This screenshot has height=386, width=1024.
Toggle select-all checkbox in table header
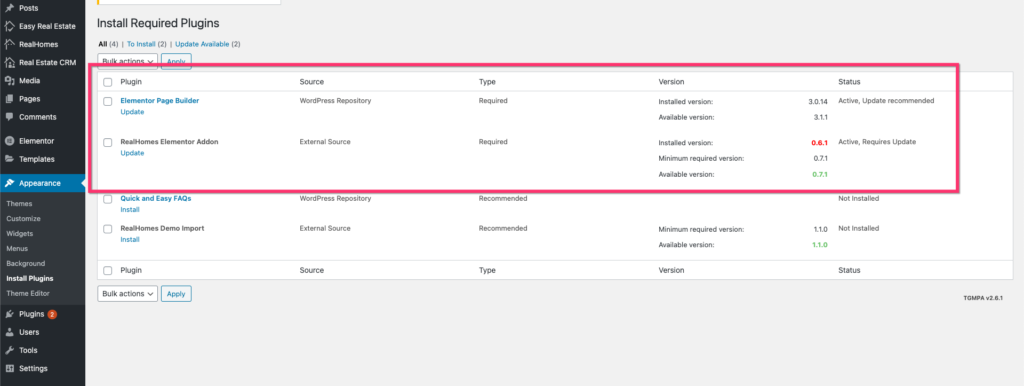[x=108, y=82]
